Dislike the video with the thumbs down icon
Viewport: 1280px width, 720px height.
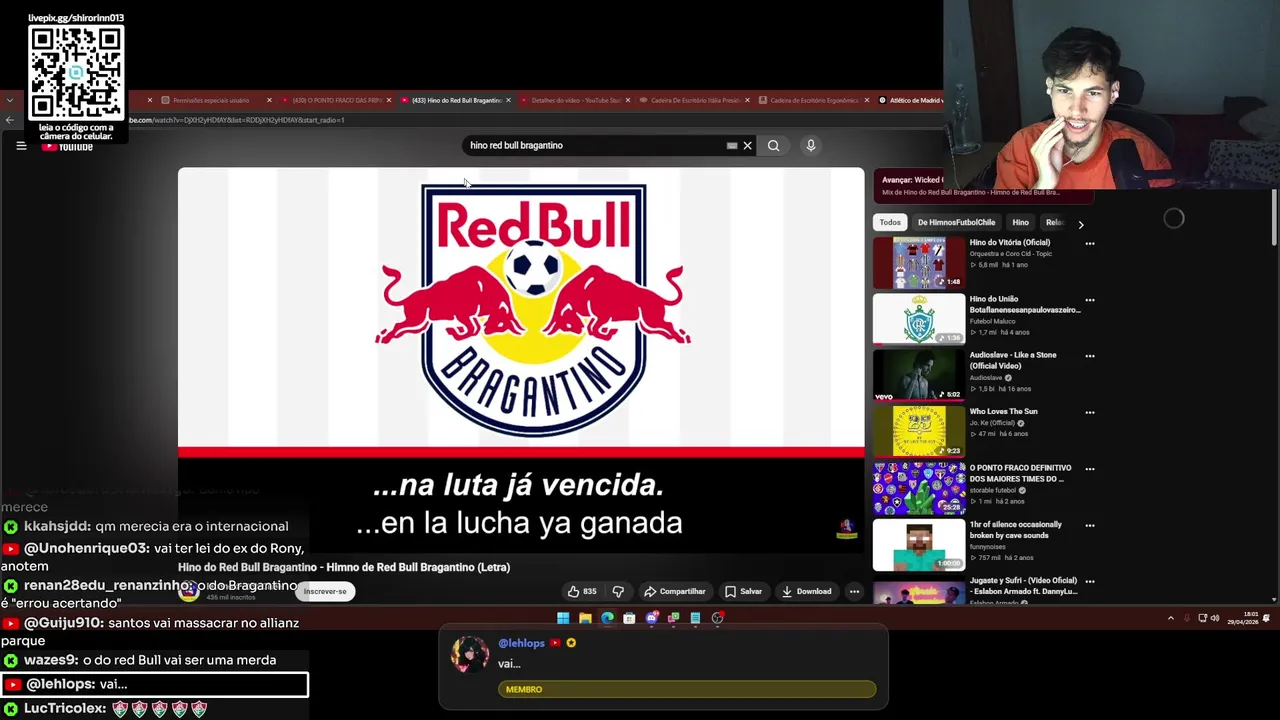[x=618, y=591]
